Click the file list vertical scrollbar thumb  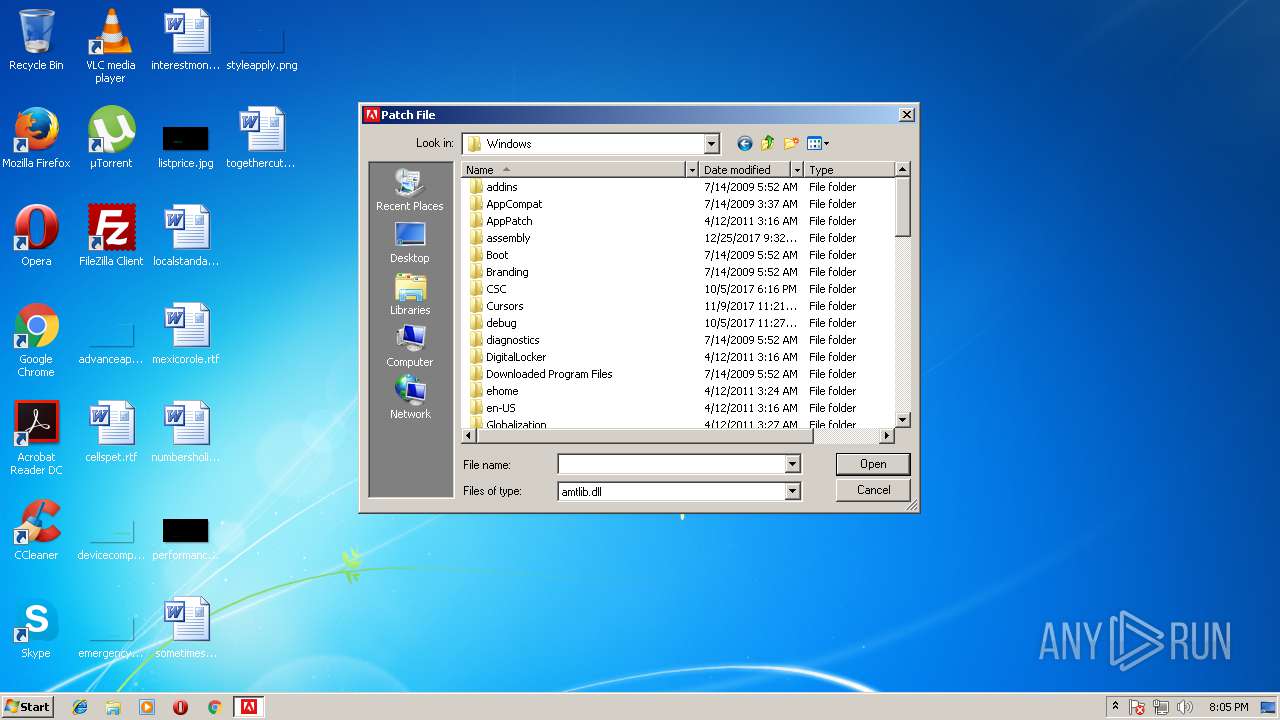(x=902, y=207)
